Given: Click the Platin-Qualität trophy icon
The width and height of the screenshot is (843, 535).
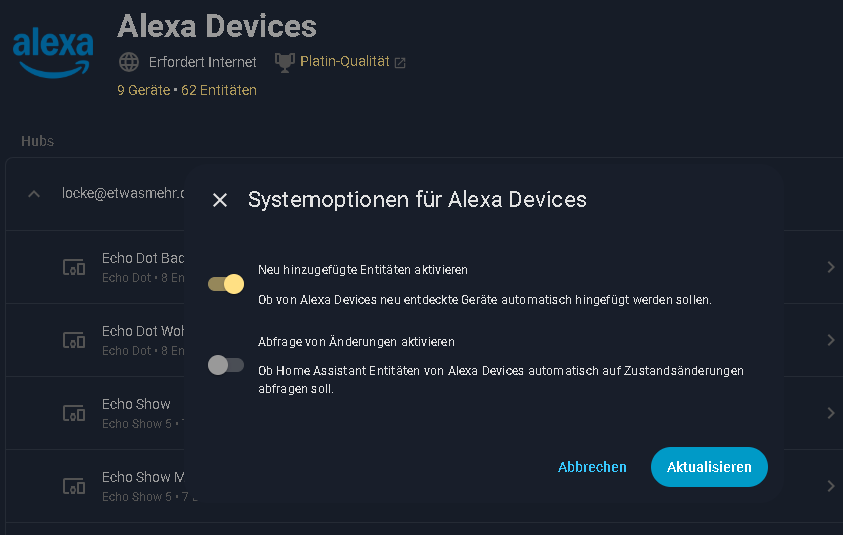Looking at the screenshot, I should click(284, 62).
